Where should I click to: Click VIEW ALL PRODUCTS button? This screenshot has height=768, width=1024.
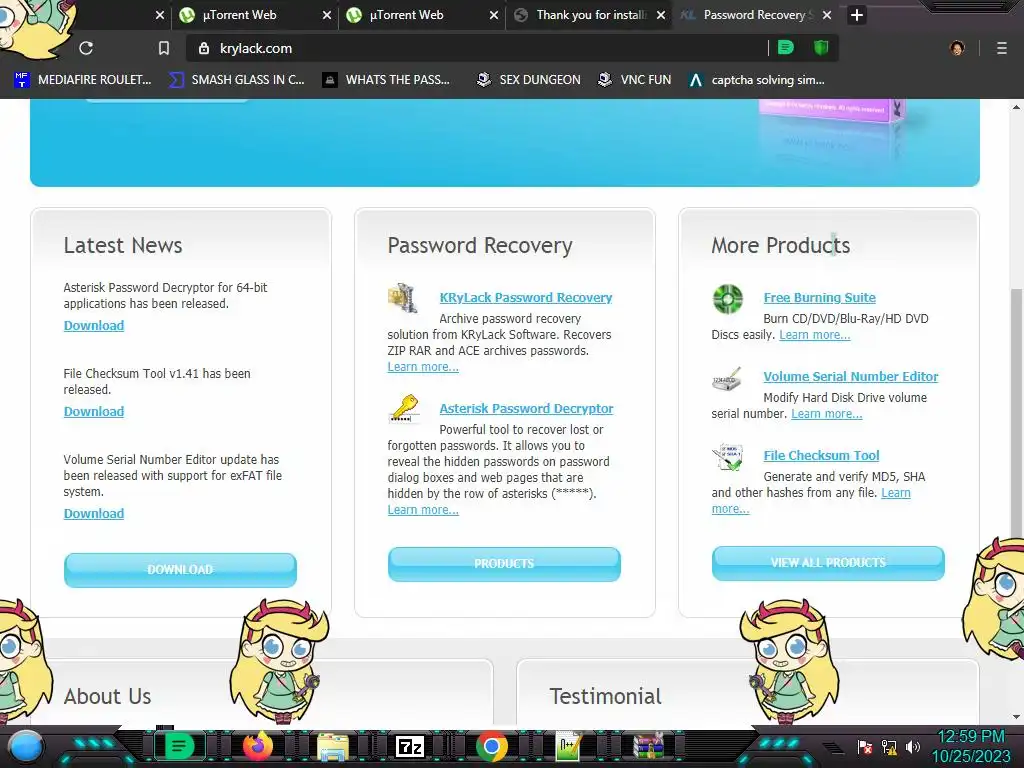click(x=828, y=562)
